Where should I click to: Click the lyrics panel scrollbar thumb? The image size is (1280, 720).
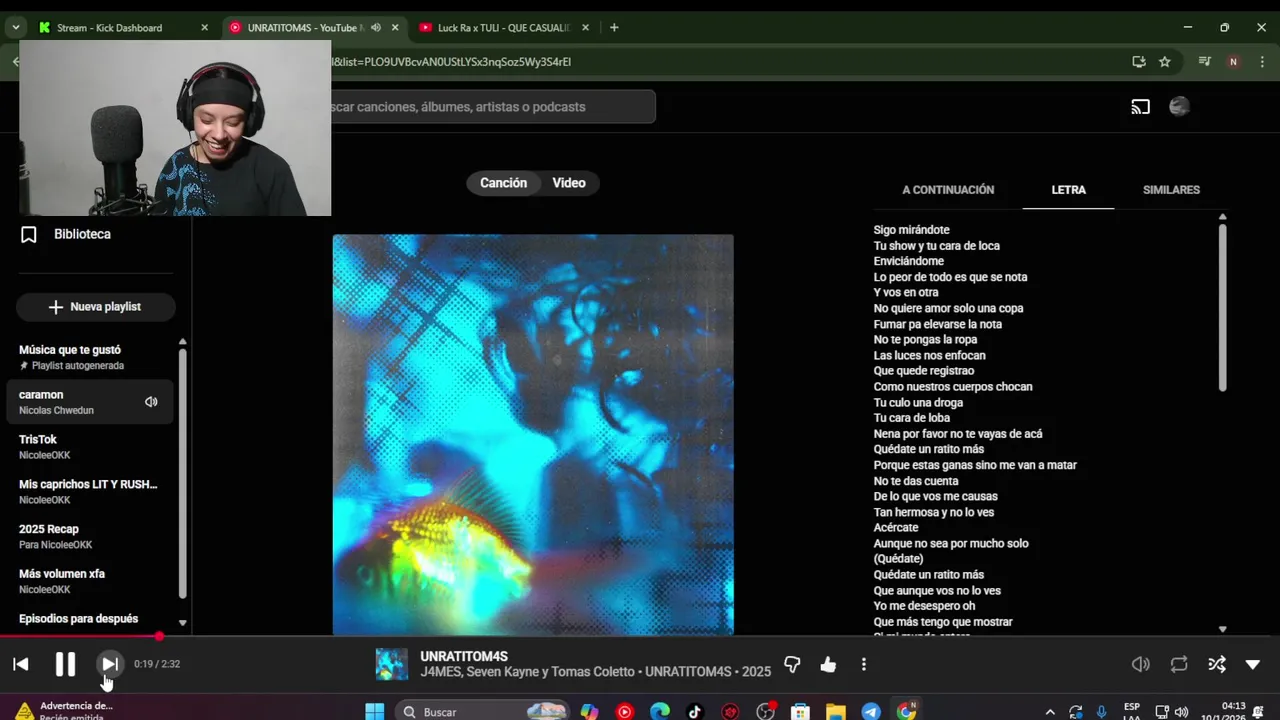click(1222, 308)
